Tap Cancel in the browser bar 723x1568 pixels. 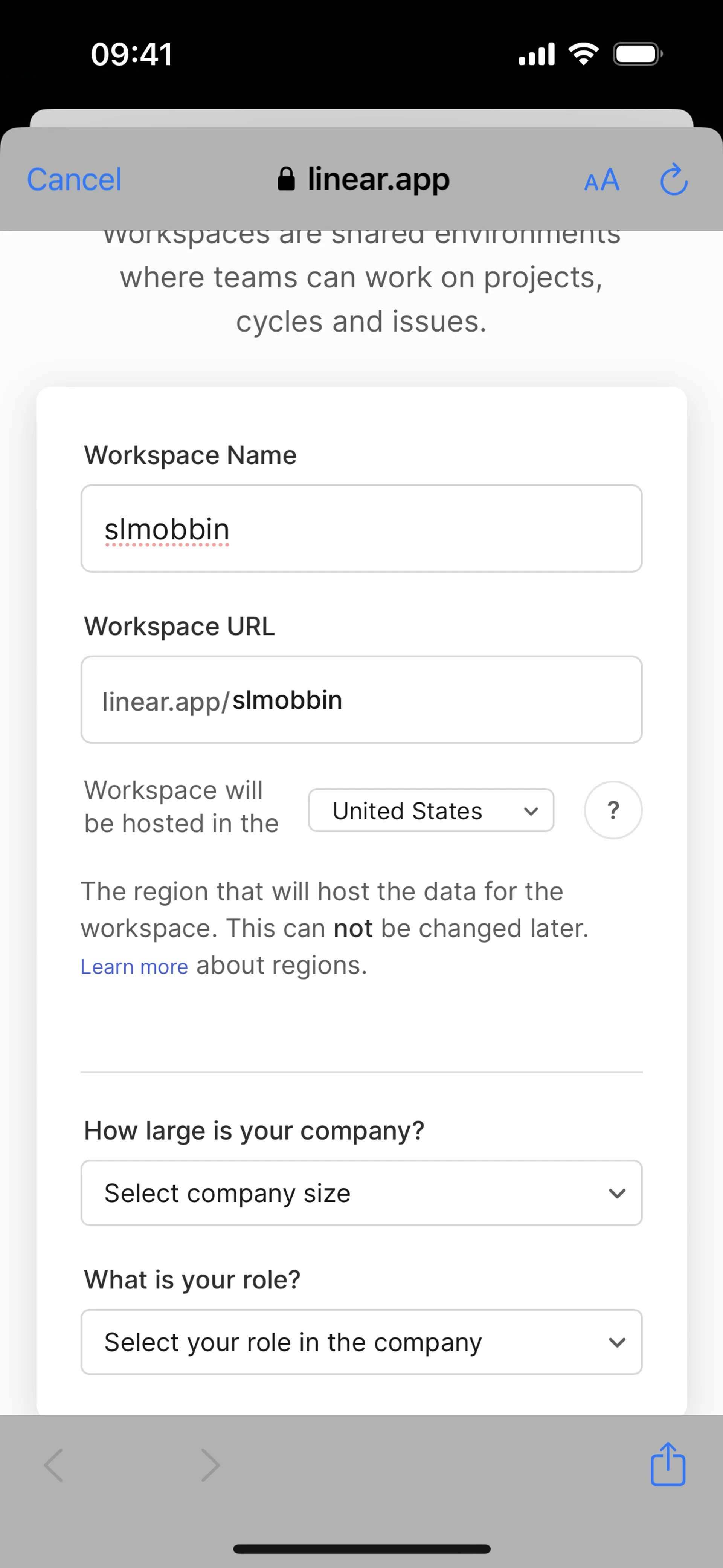74,180
